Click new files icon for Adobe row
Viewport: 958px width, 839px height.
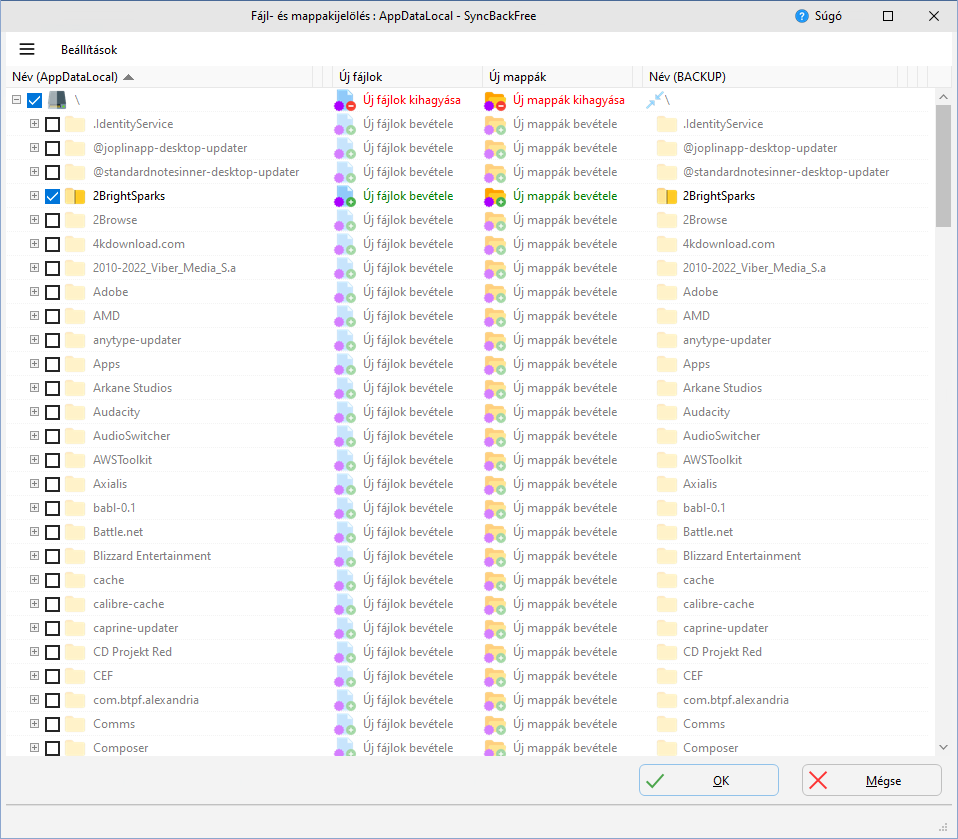(345, 292)
